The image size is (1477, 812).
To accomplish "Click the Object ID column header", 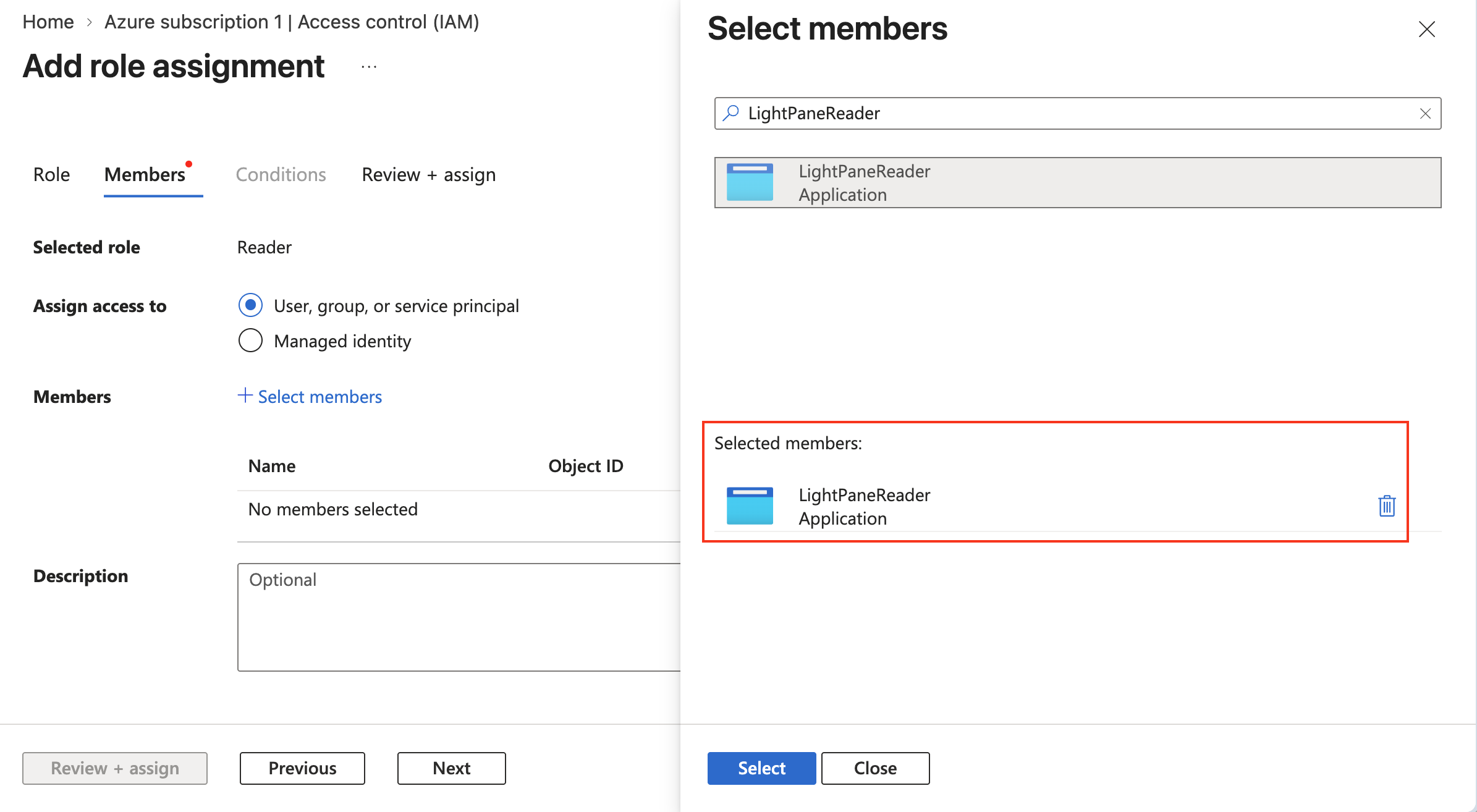I will point(586,466).
